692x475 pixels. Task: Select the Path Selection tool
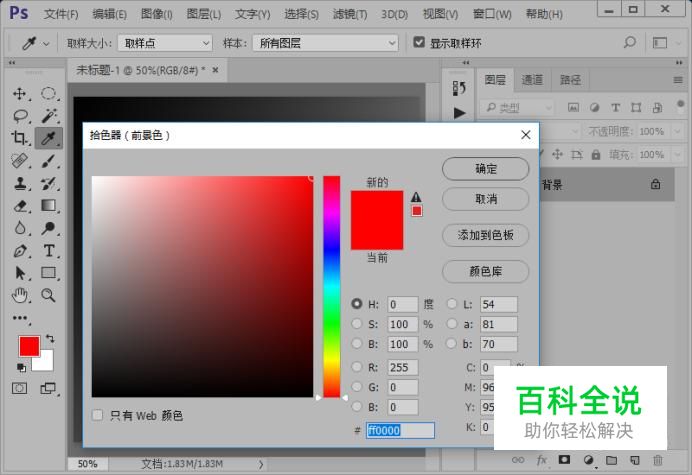20,273
